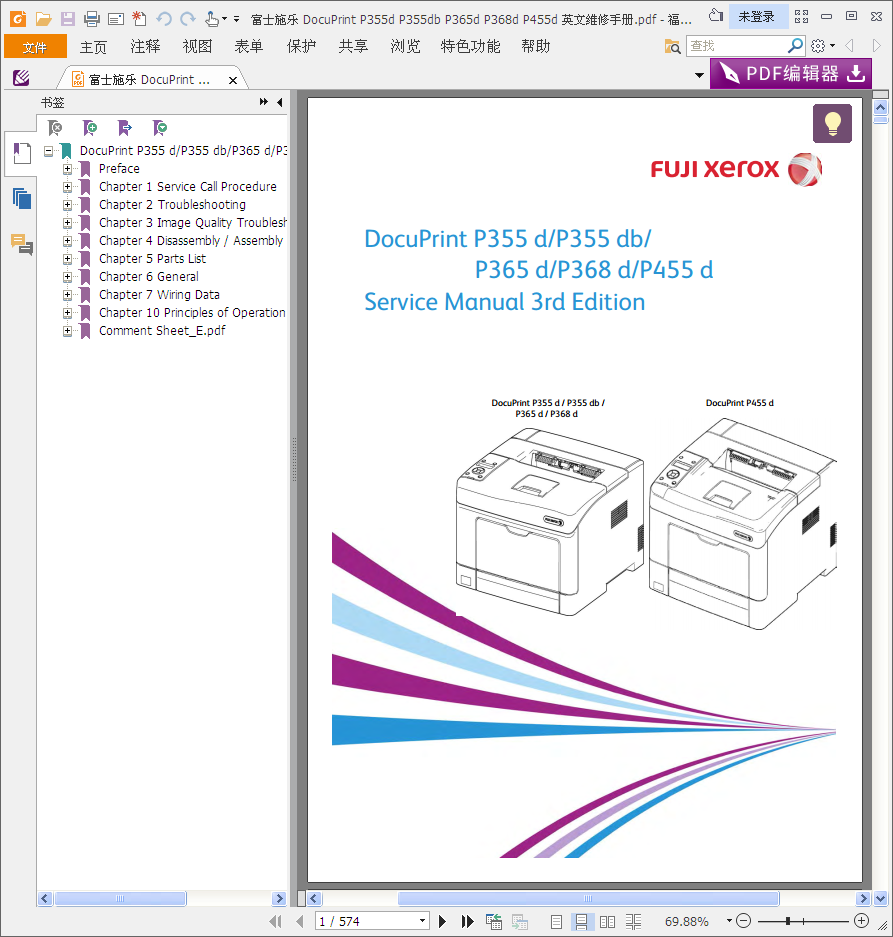Expand Chapter 7 Wiring Data bookmark
Screen dimensions: 893x937
pos(68,295)
